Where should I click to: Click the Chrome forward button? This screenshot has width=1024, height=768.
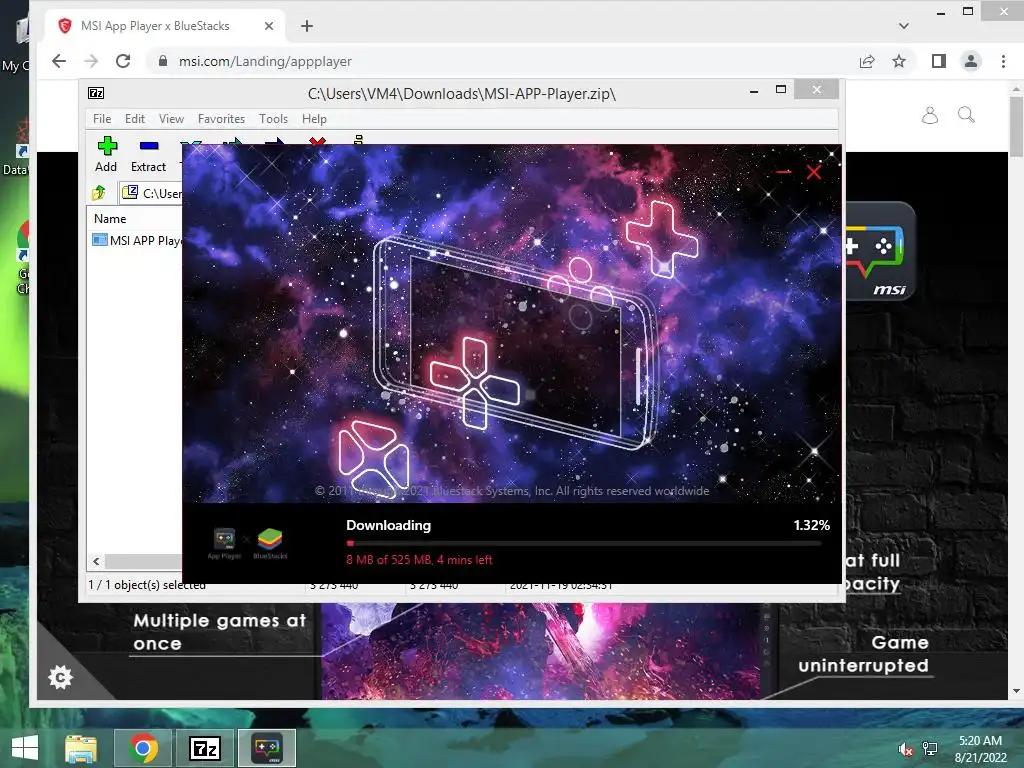coord(91,61)
